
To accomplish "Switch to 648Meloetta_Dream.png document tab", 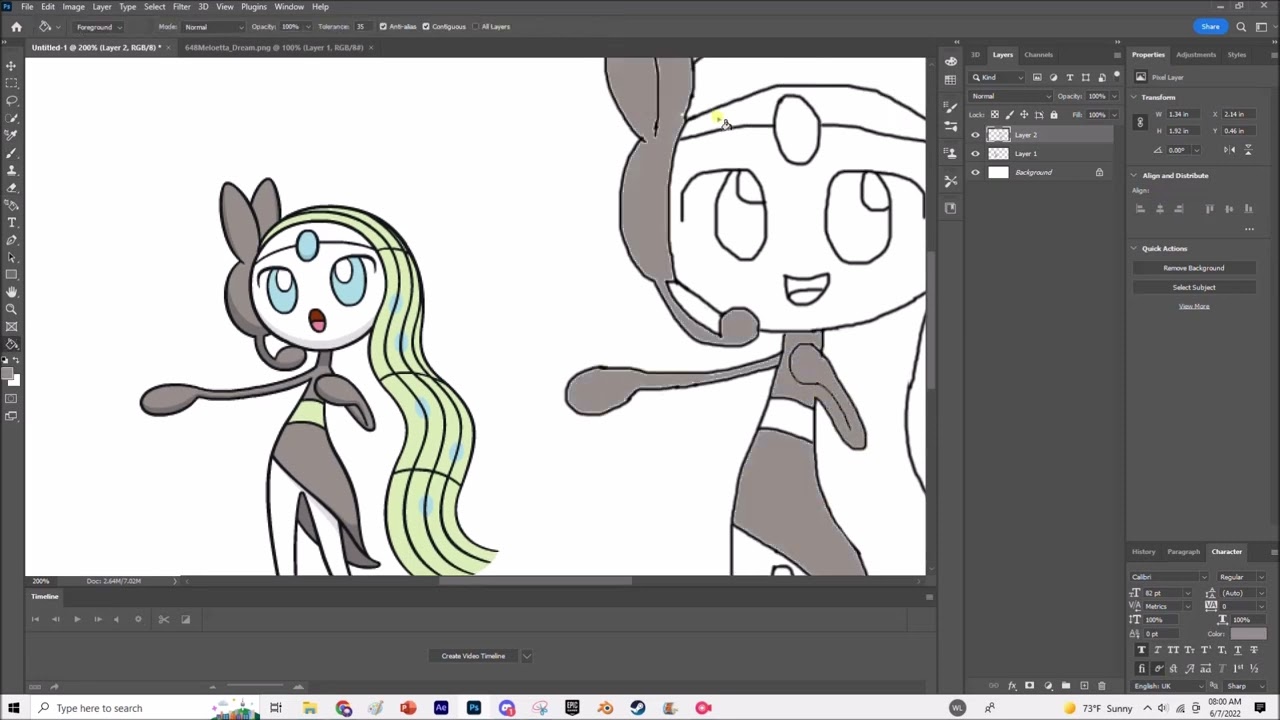I will coord(274,47).
